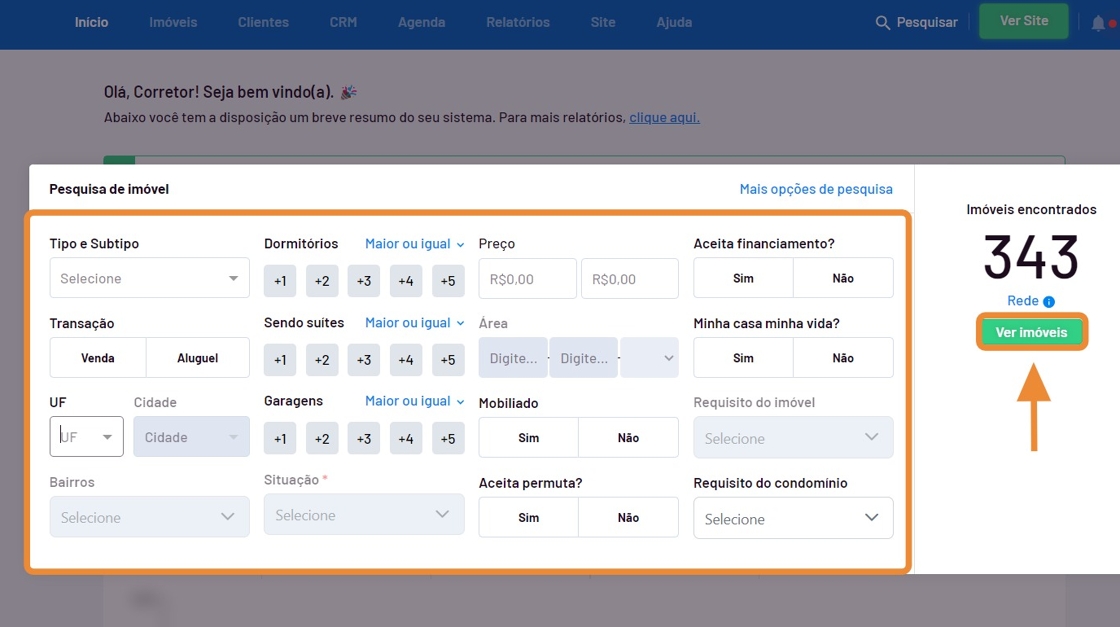Select +2 under Garagens

click(x=322, y=438)
